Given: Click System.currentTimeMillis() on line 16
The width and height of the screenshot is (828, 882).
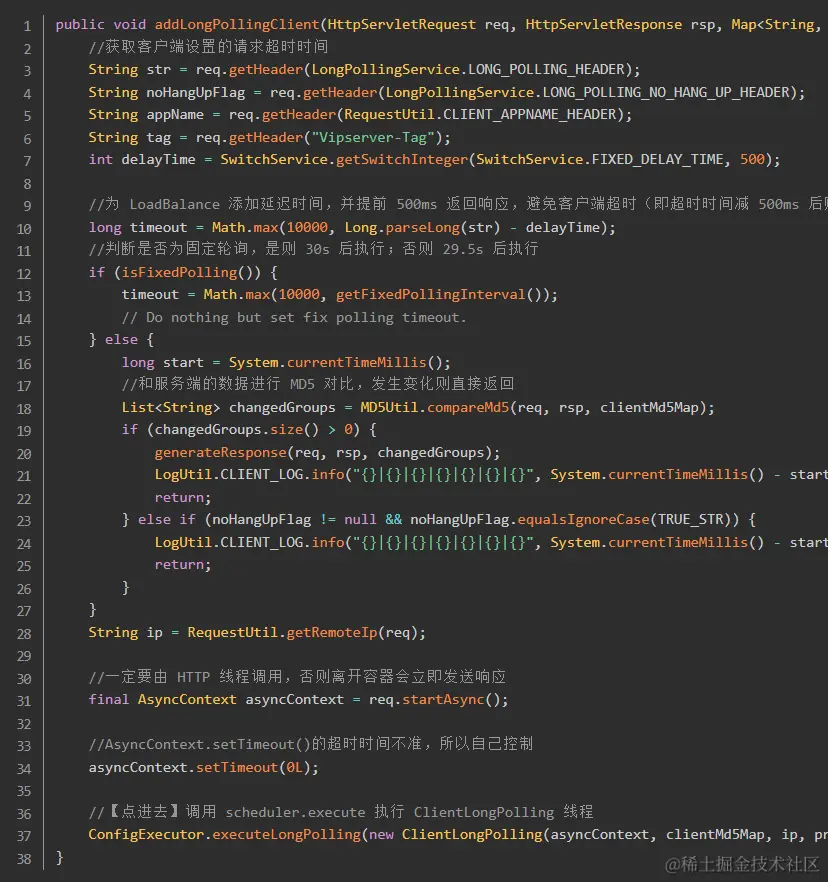Looking at the screenshot, I should point(336,362).
